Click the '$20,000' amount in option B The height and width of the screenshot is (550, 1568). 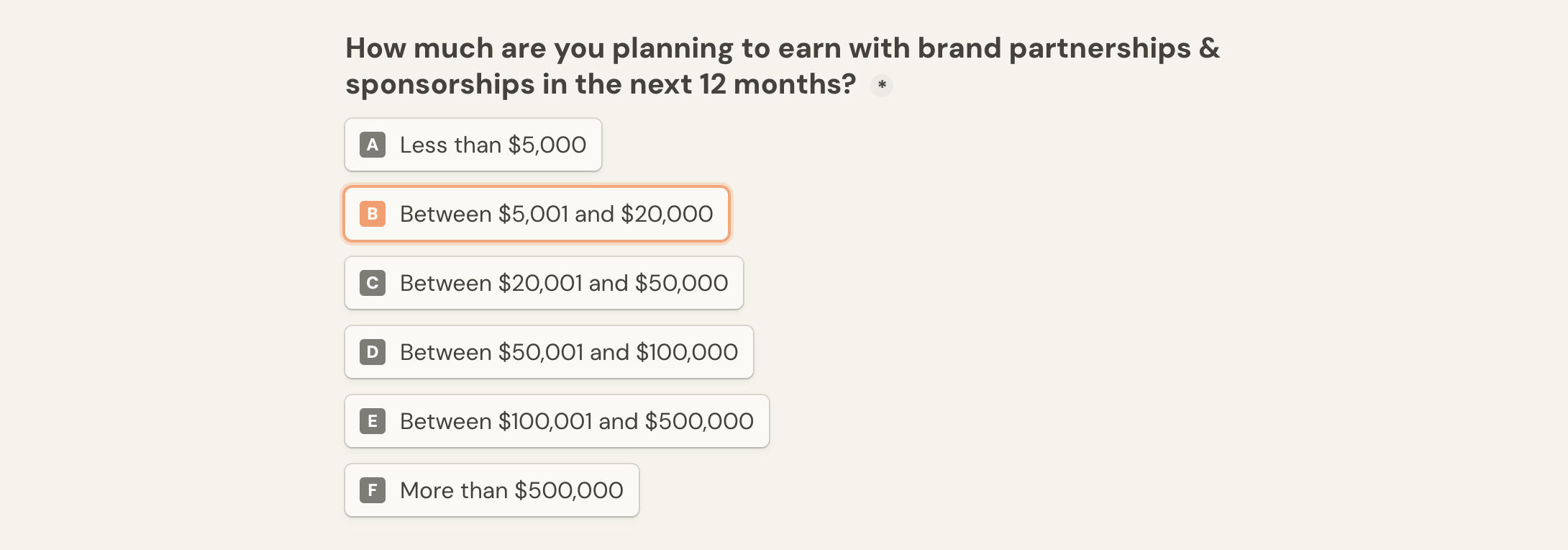[x=667, y=214]
